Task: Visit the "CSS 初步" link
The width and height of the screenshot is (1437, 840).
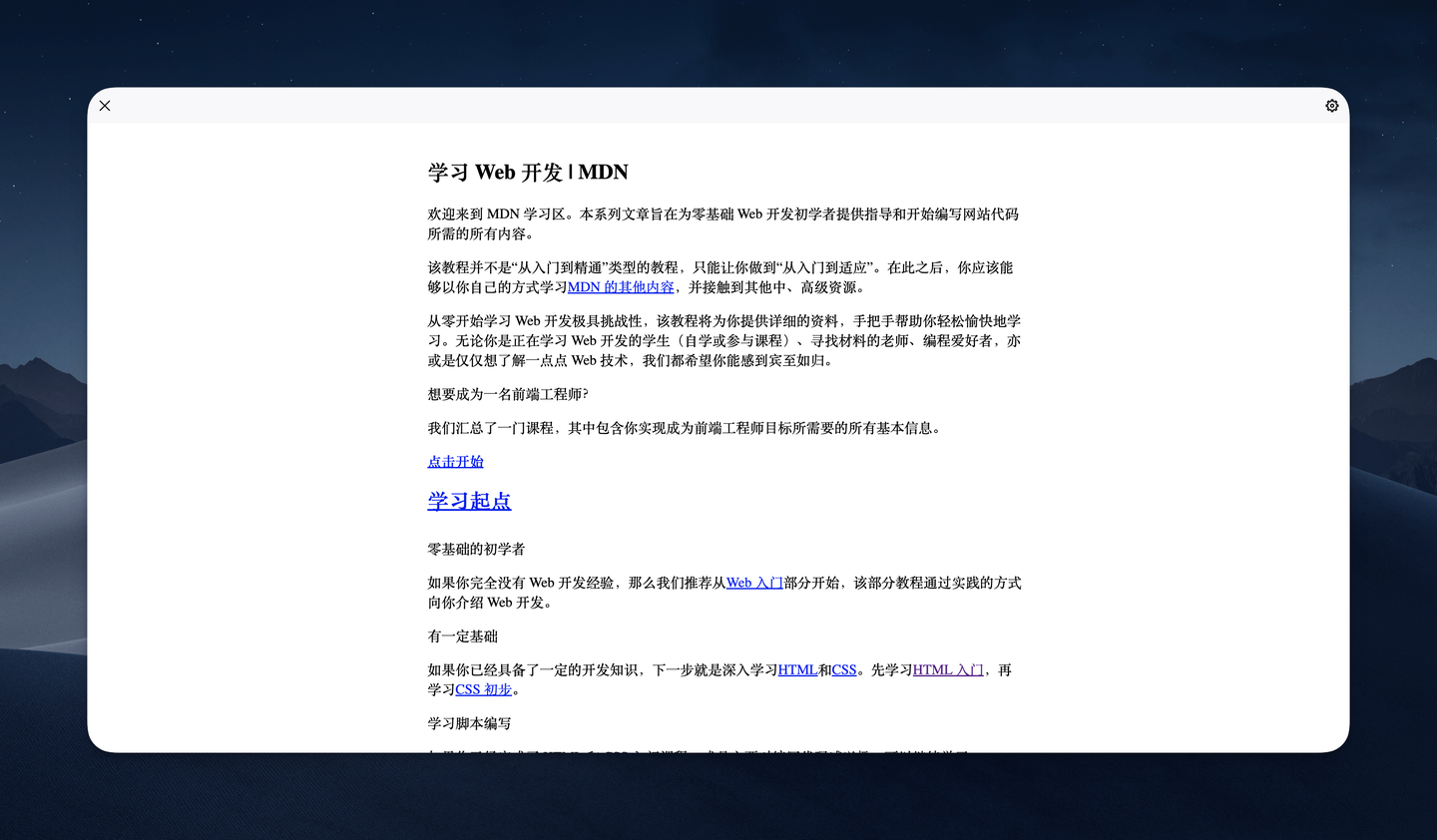Action: [x=484, y=689]
